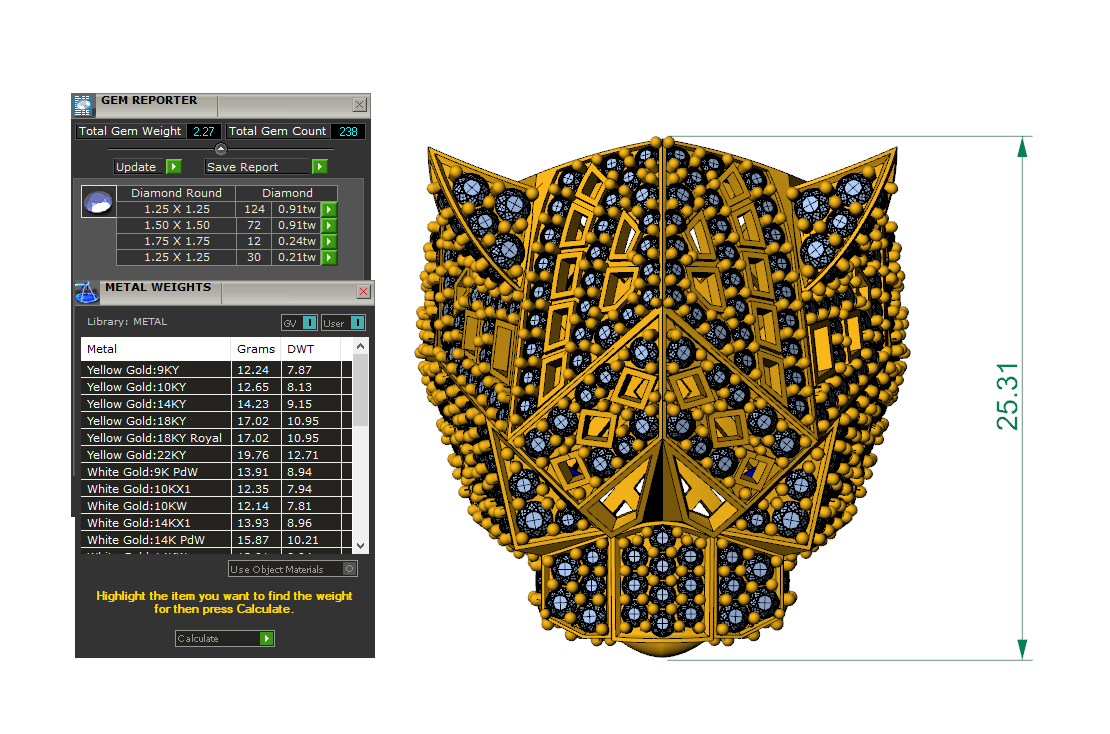
Task: Click green arrow for 1.50 X 1.50 row
Action: (x=329, y=226)
